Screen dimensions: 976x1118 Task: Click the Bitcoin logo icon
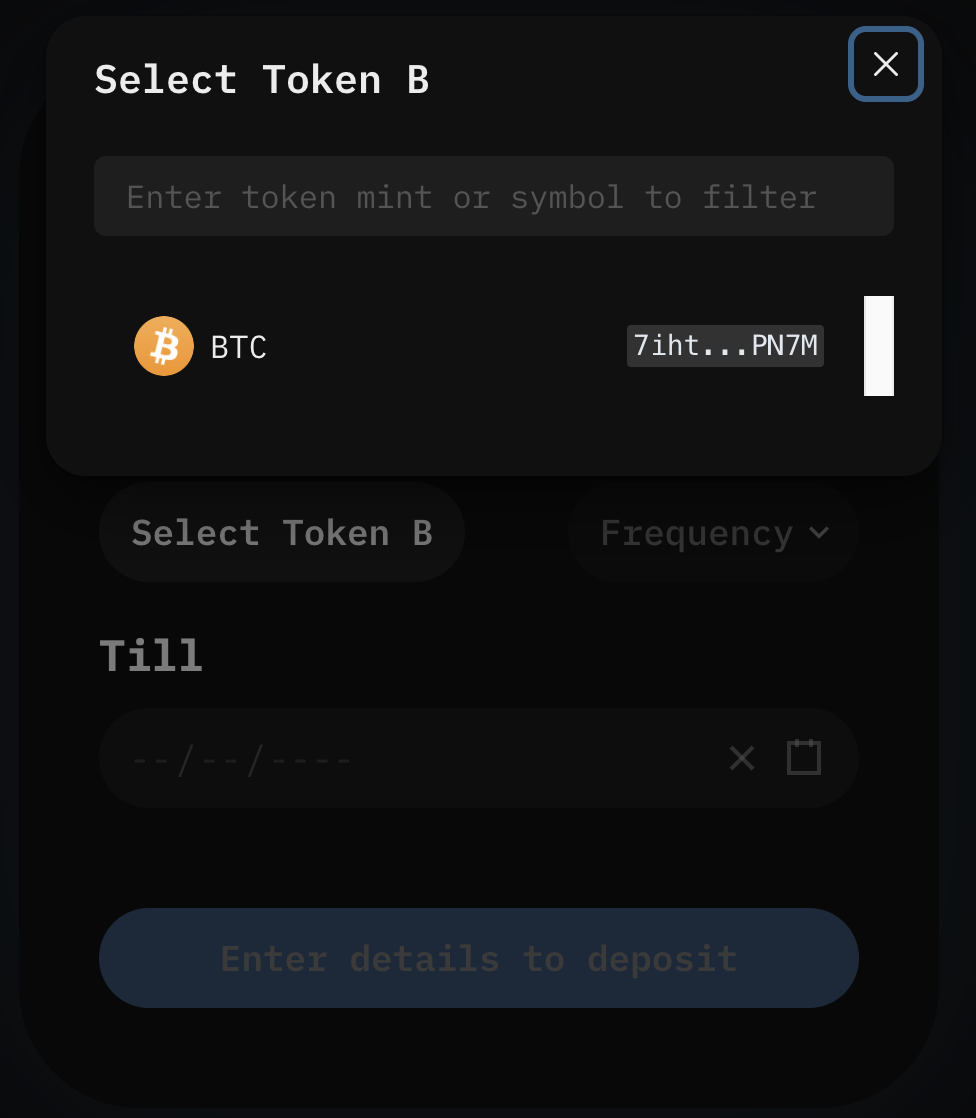pos(164,346)
